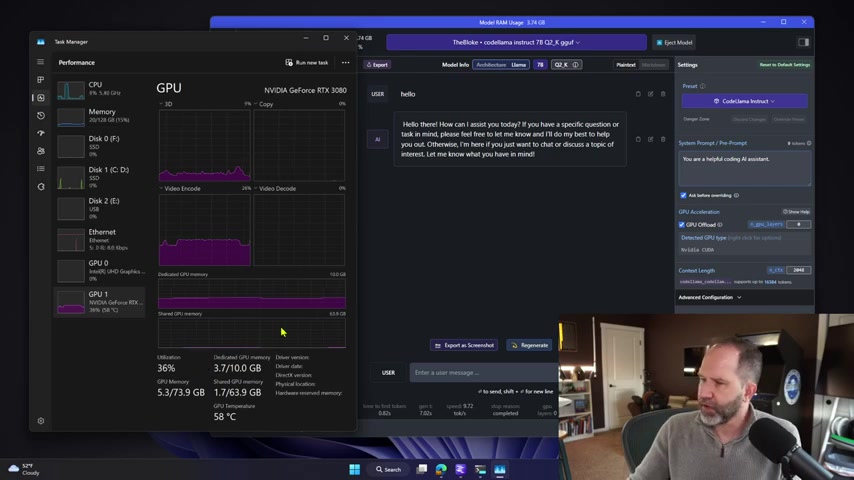
Task: Delete the AI response message
Action: (x=663, y=139)
